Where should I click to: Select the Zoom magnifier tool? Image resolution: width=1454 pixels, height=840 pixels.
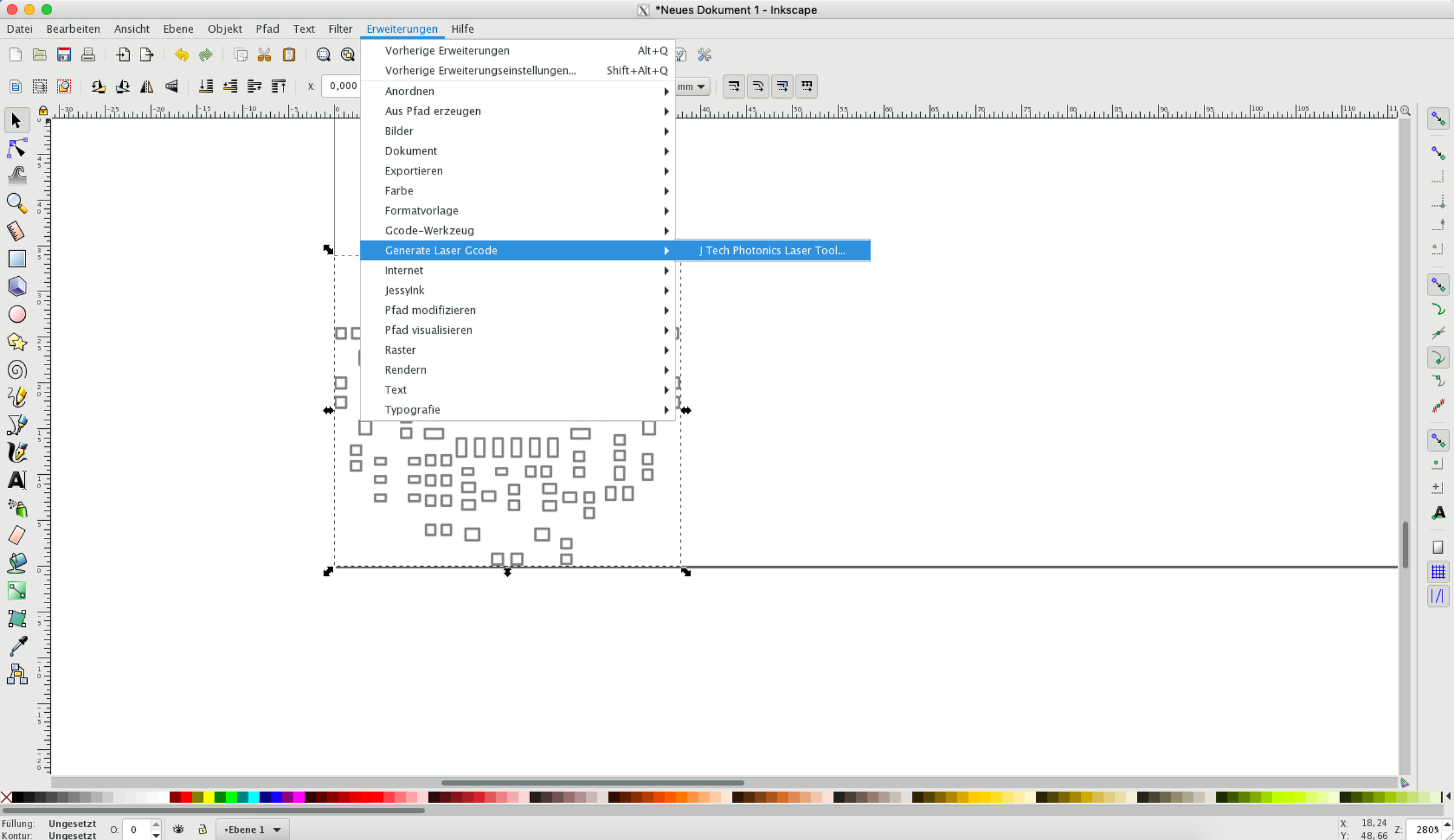[17, 203]
